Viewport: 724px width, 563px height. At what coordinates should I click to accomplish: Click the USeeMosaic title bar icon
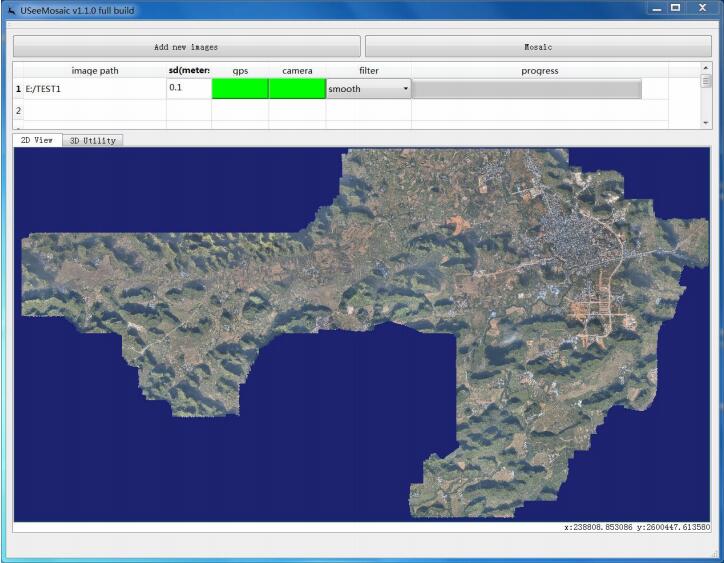point(12,10)
